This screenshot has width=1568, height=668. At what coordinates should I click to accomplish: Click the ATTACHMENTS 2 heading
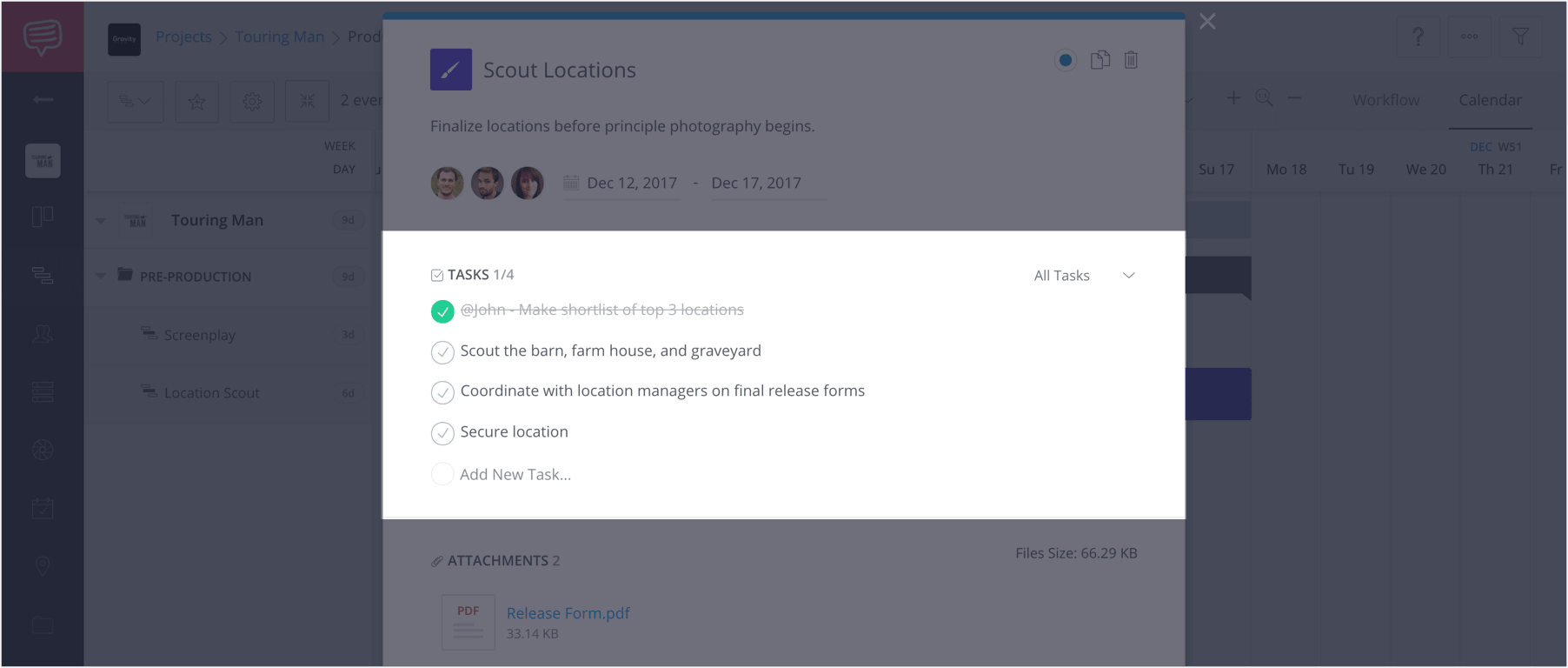coord(495,561)
